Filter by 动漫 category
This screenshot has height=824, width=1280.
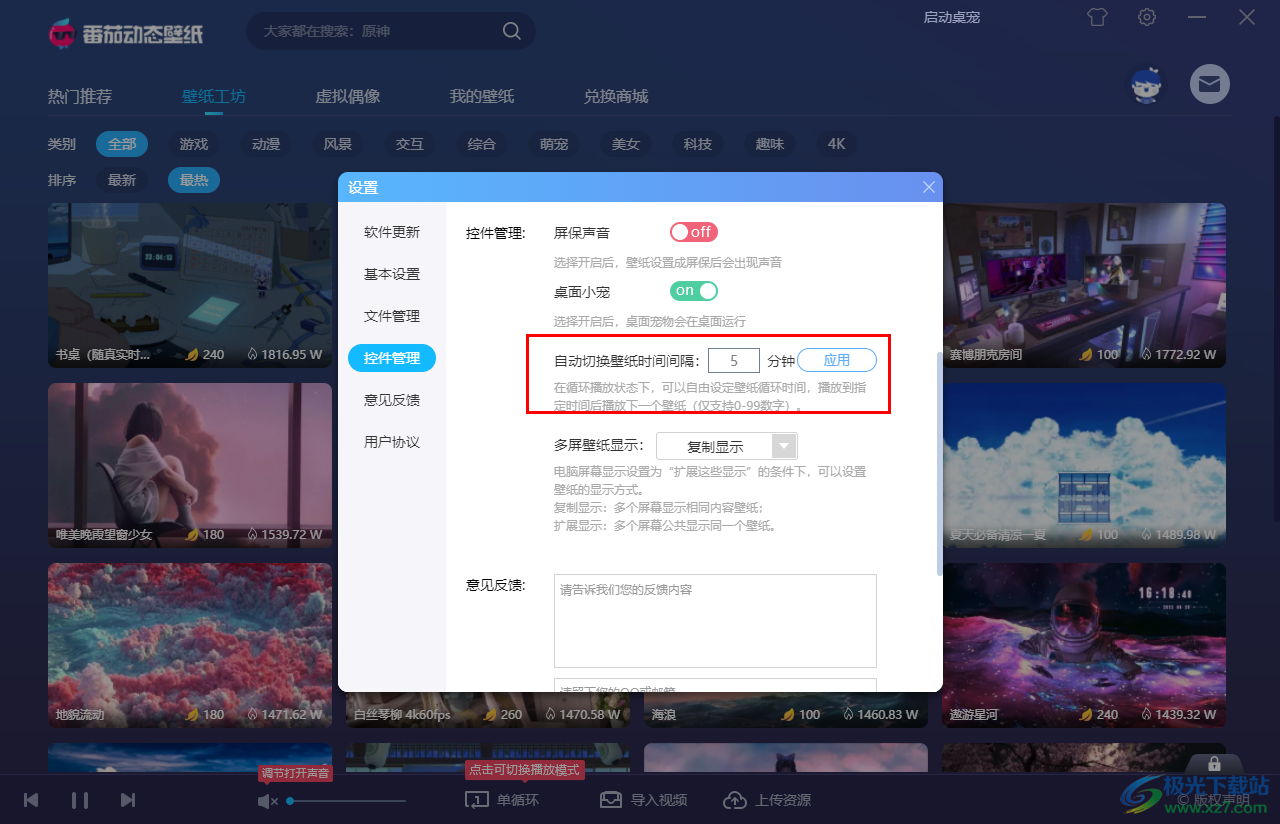click(266, 144)
